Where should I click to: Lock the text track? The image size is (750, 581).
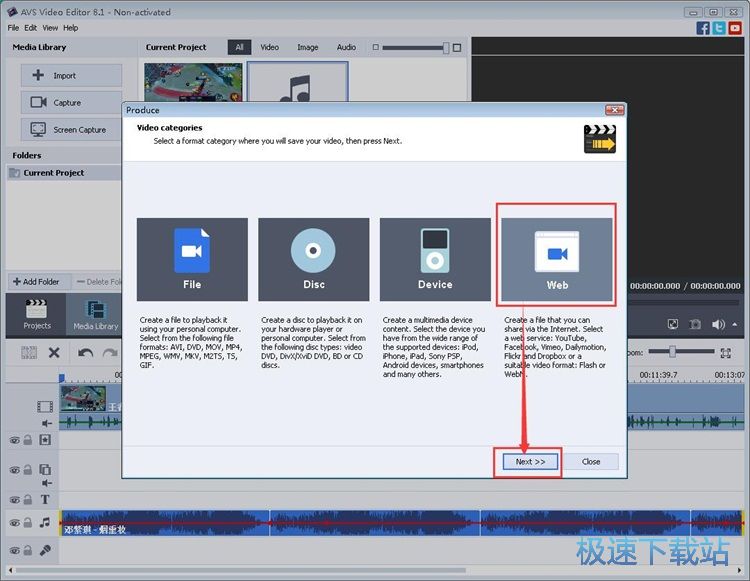pos(28,500)
